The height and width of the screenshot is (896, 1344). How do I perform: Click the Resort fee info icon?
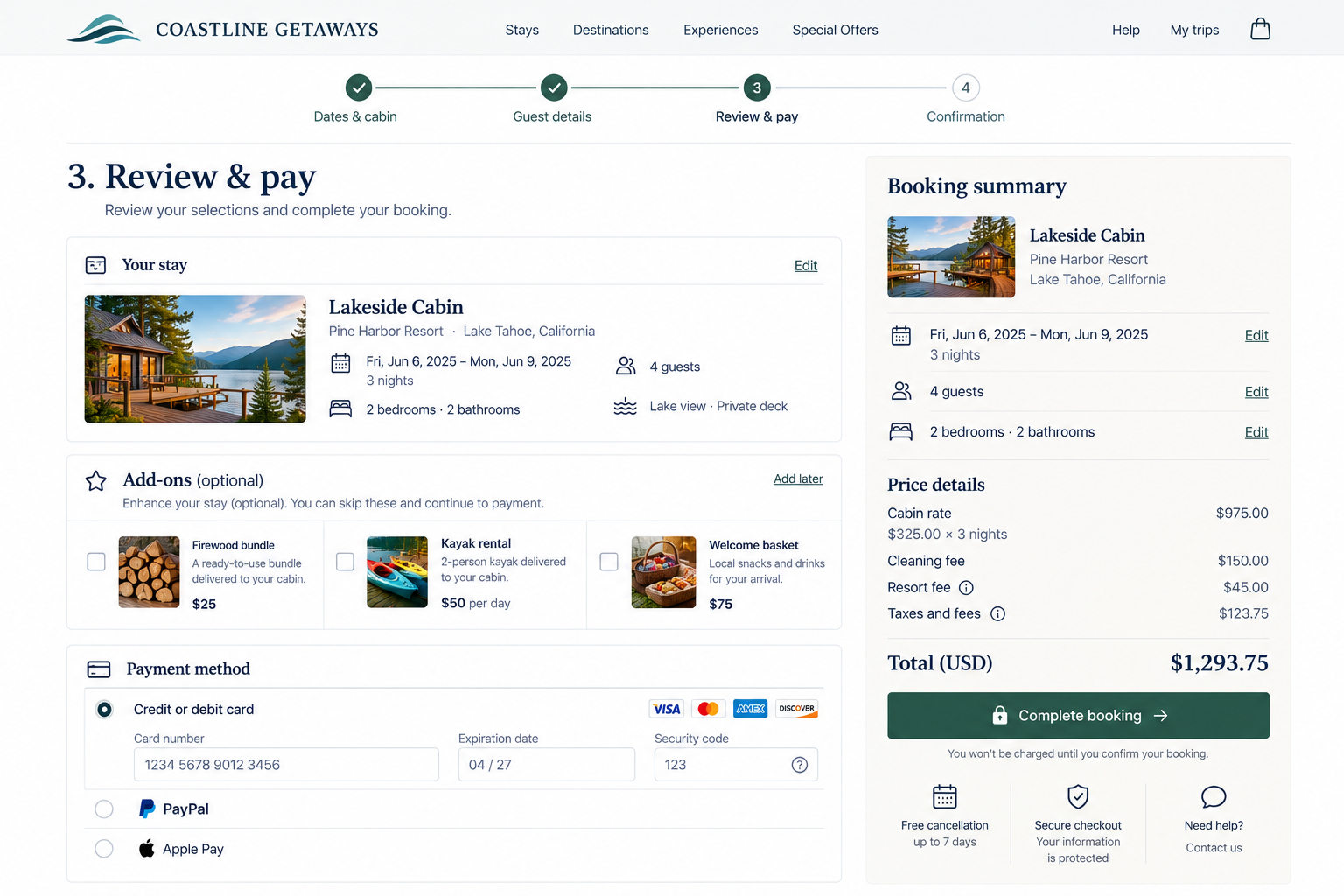tap(966, 588)
